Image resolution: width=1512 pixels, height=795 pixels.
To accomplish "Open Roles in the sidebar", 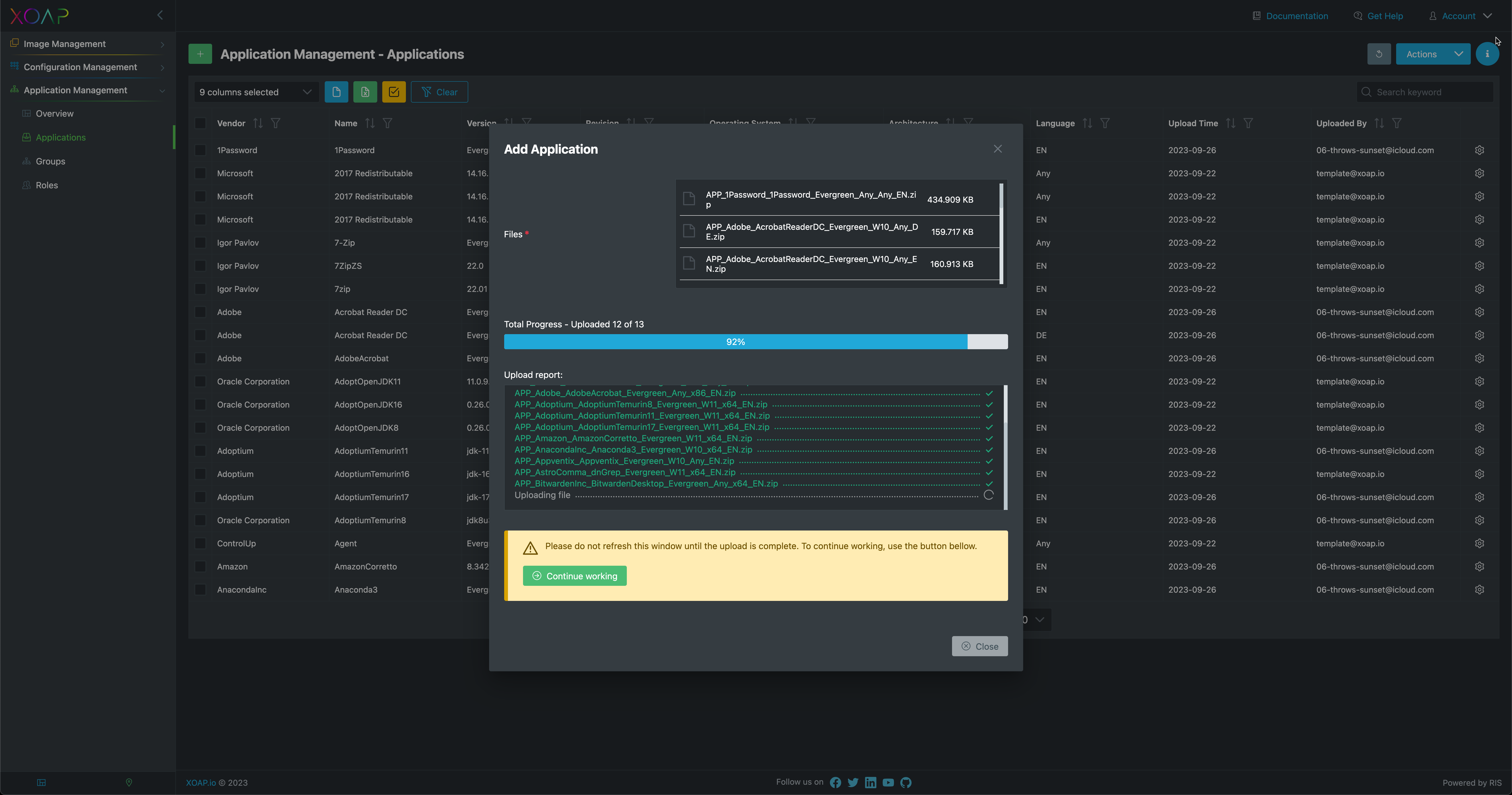I will (x=47, y=186).
